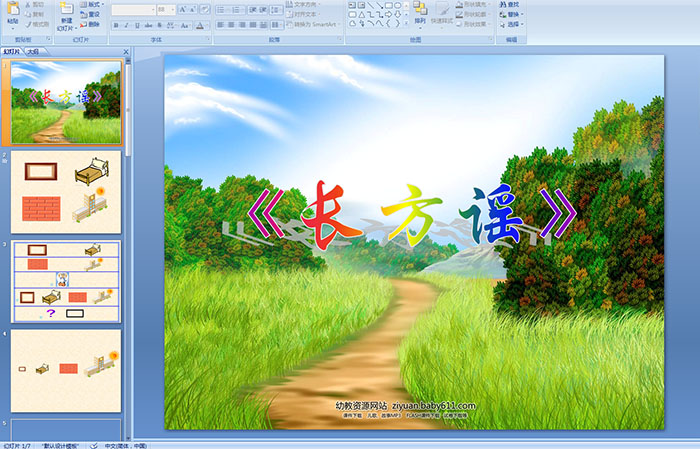Open the Shape Effects (形状效果) menu
700x449 pixels.
[x=474, y=24]
